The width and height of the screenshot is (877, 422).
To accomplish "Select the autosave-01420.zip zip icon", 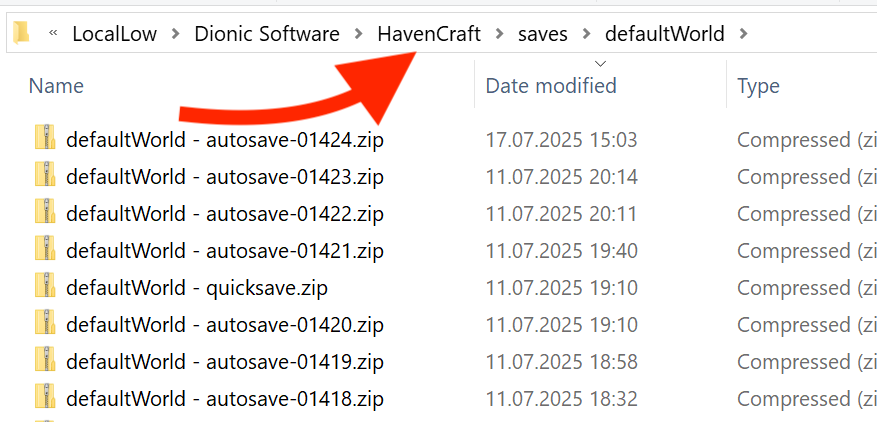I will click(x=45, y=322).
